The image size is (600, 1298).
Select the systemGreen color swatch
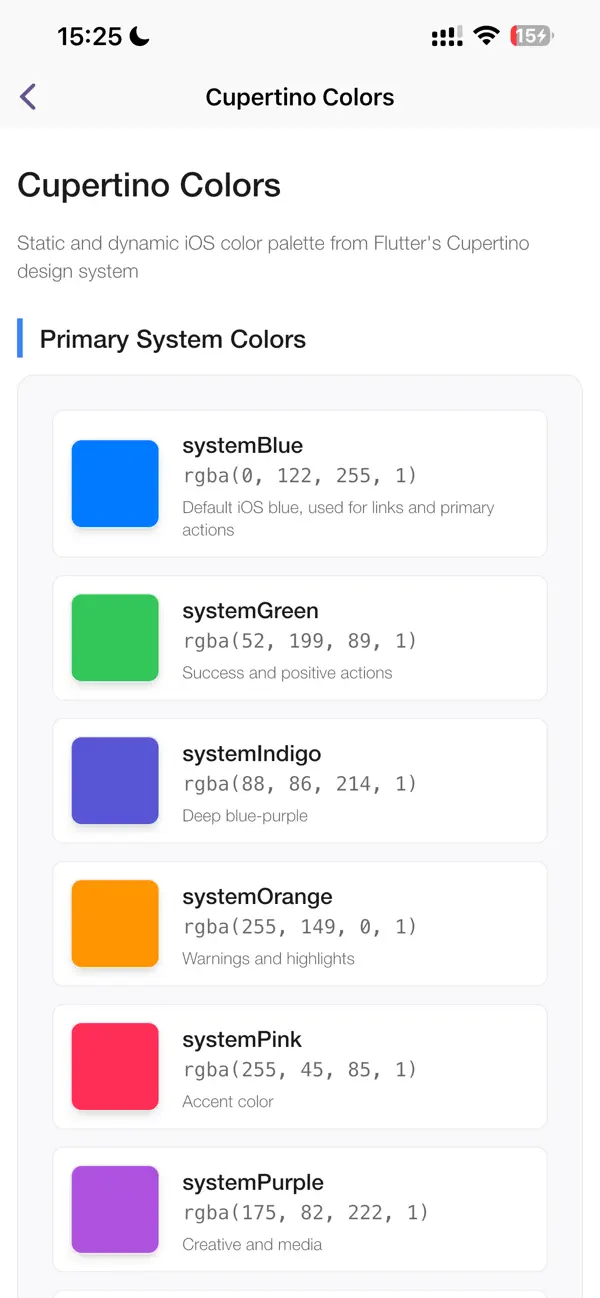pos(115,637)
